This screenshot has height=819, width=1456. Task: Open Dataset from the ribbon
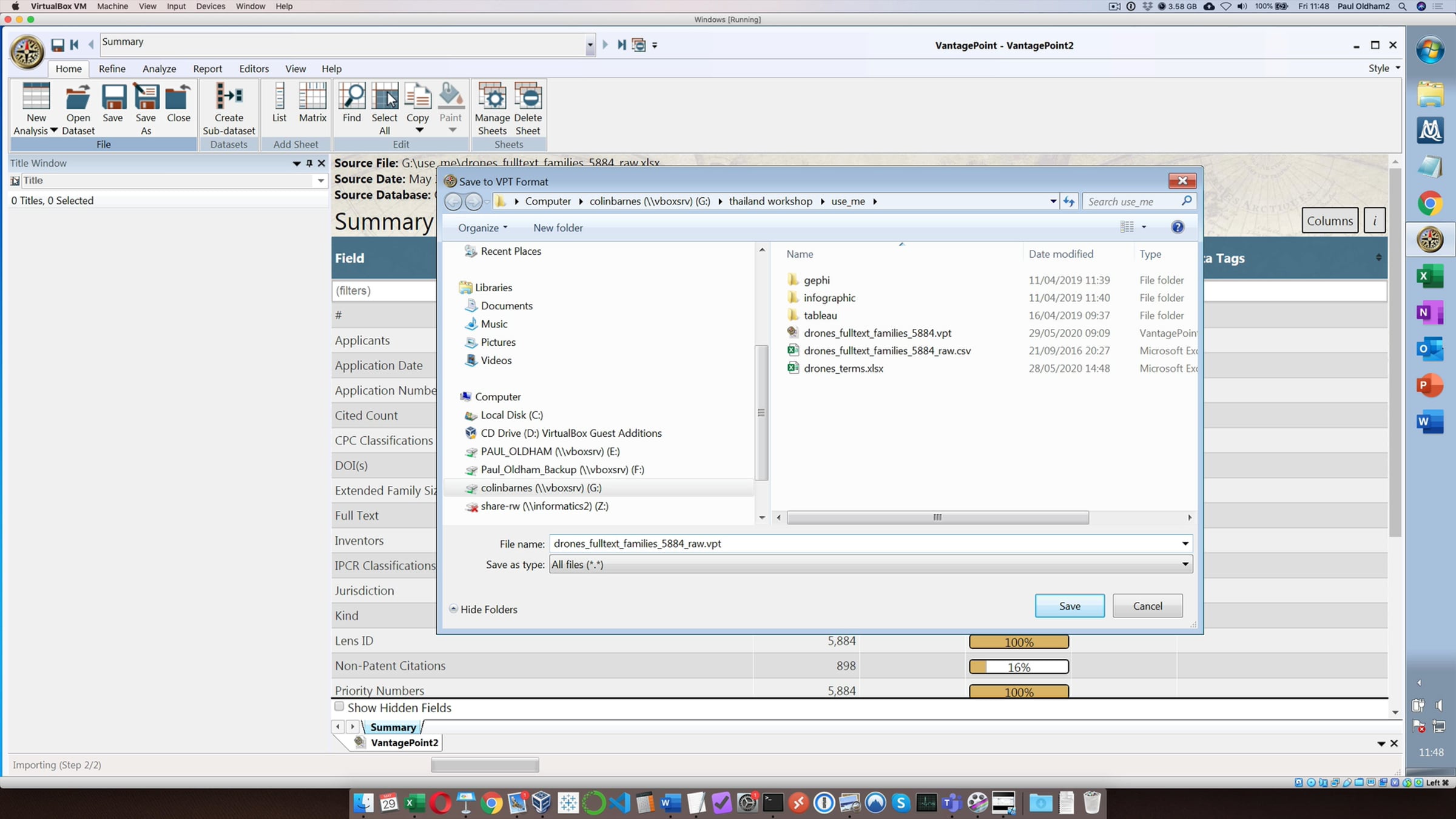point(78,109)
